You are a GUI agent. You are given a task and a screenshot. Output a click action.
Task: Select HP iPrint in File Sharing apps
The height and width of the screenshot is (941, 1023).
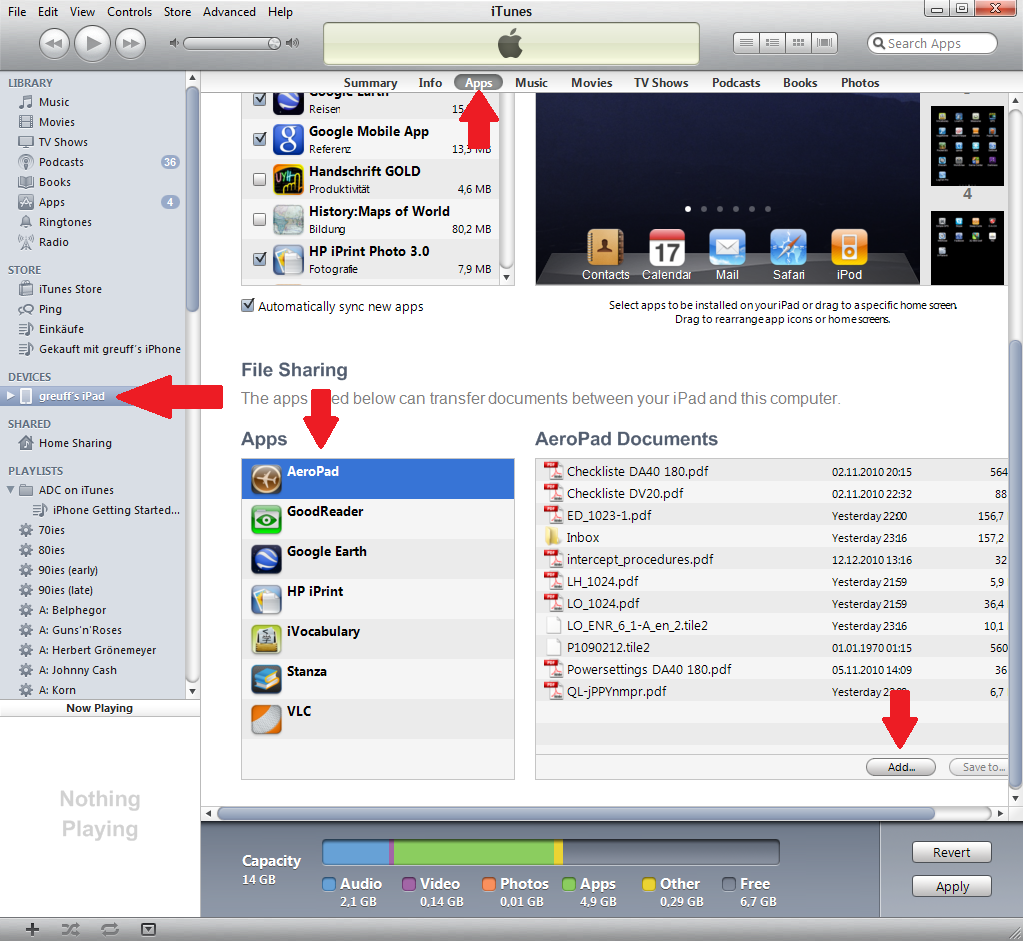click(x=378, y=599)
